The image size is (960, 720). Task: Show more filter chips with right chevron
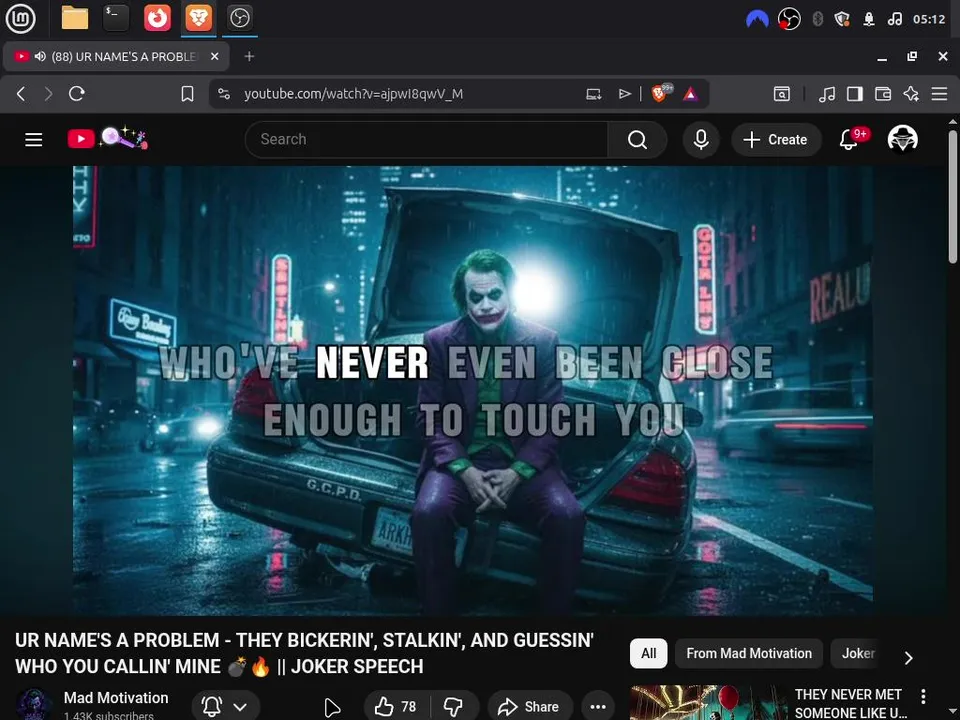click(x=909, y=658)
